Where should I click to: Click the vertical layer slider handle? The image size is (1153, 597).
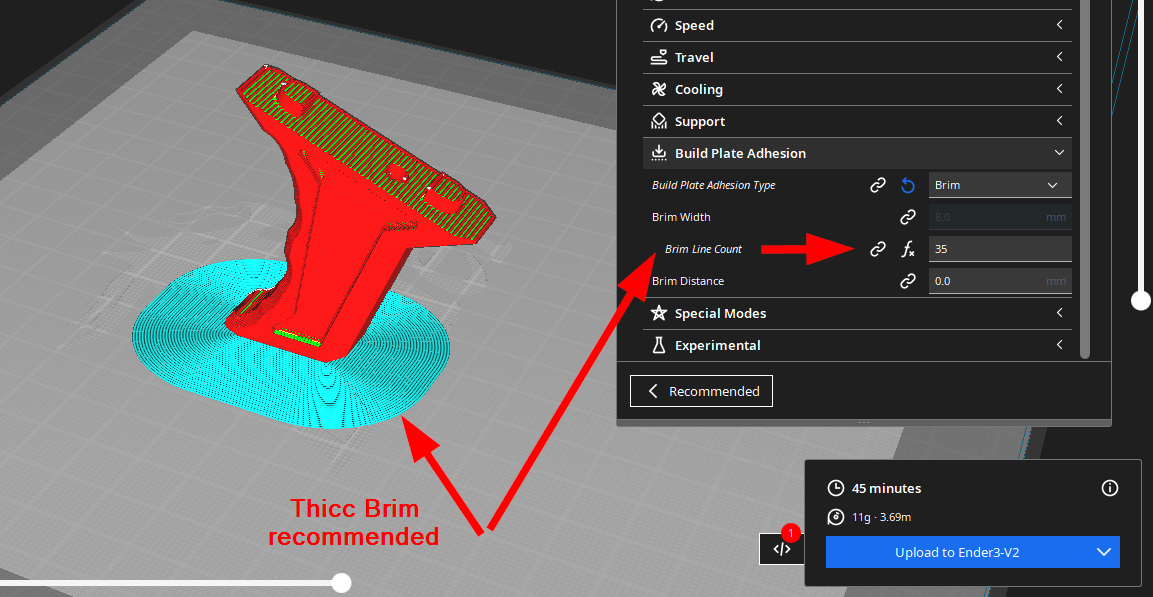(1140, 299)
